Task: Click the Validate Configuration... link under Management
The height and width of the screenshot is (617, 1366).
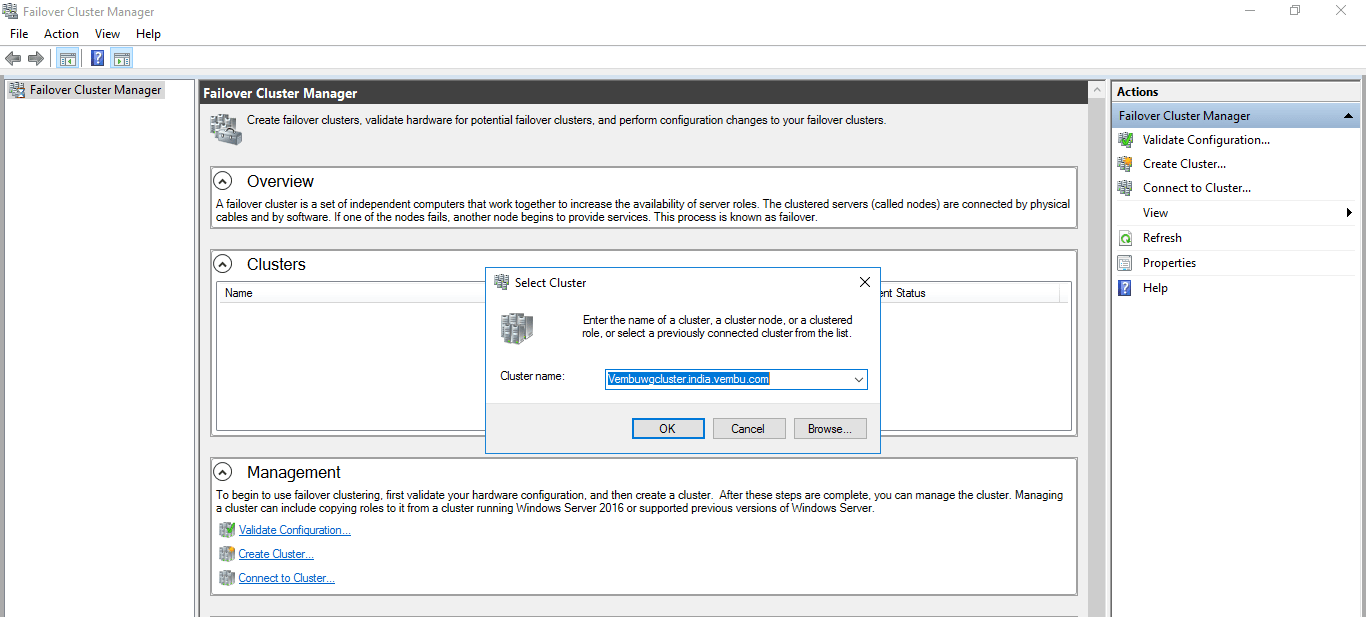Action: (x=295, y=530)
